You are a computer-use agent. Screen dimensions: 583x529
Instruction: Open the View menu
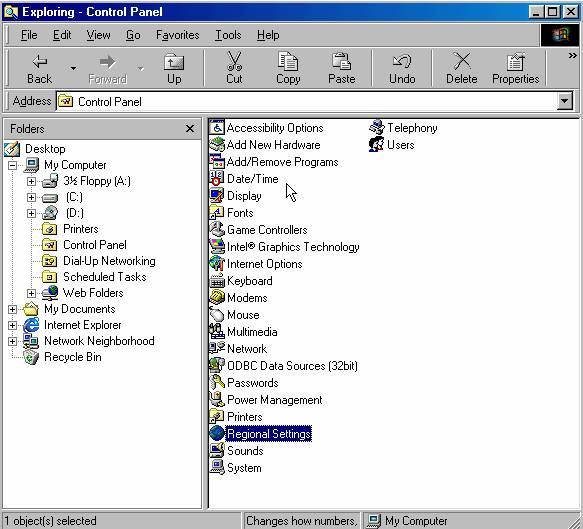98,35
